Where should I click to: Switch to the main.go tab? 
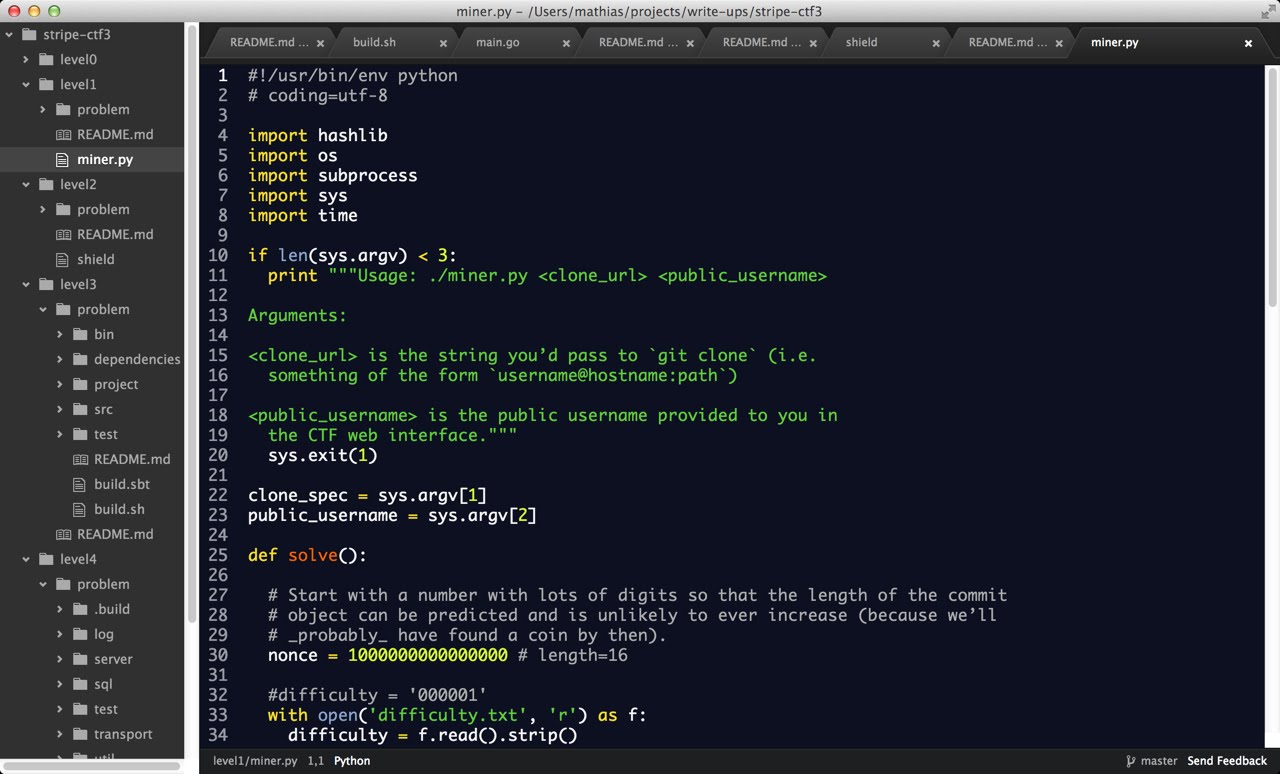coord(497,43)
